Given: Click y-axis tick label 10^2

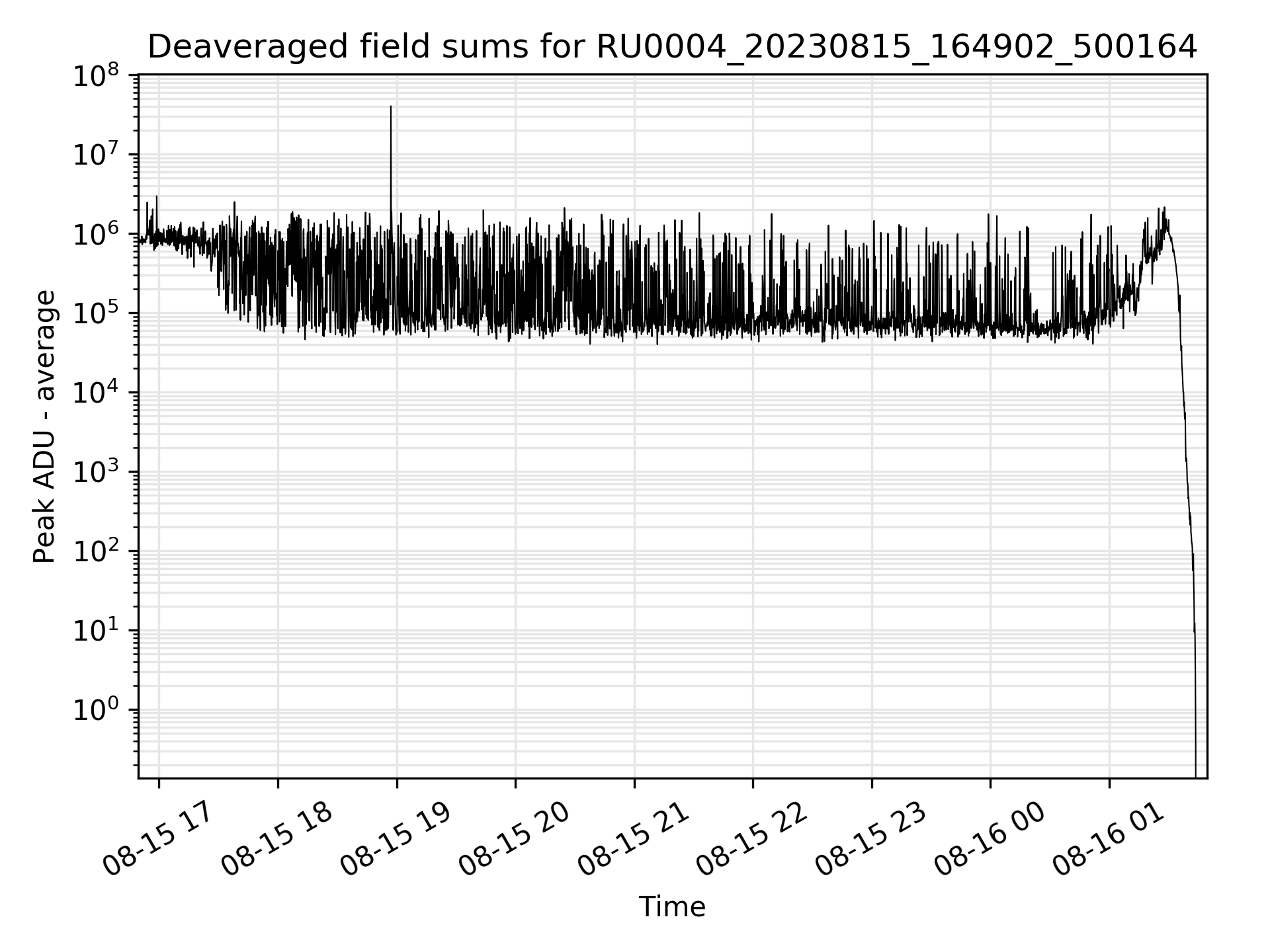Looking at the screenshot, I should coord(97,553).
